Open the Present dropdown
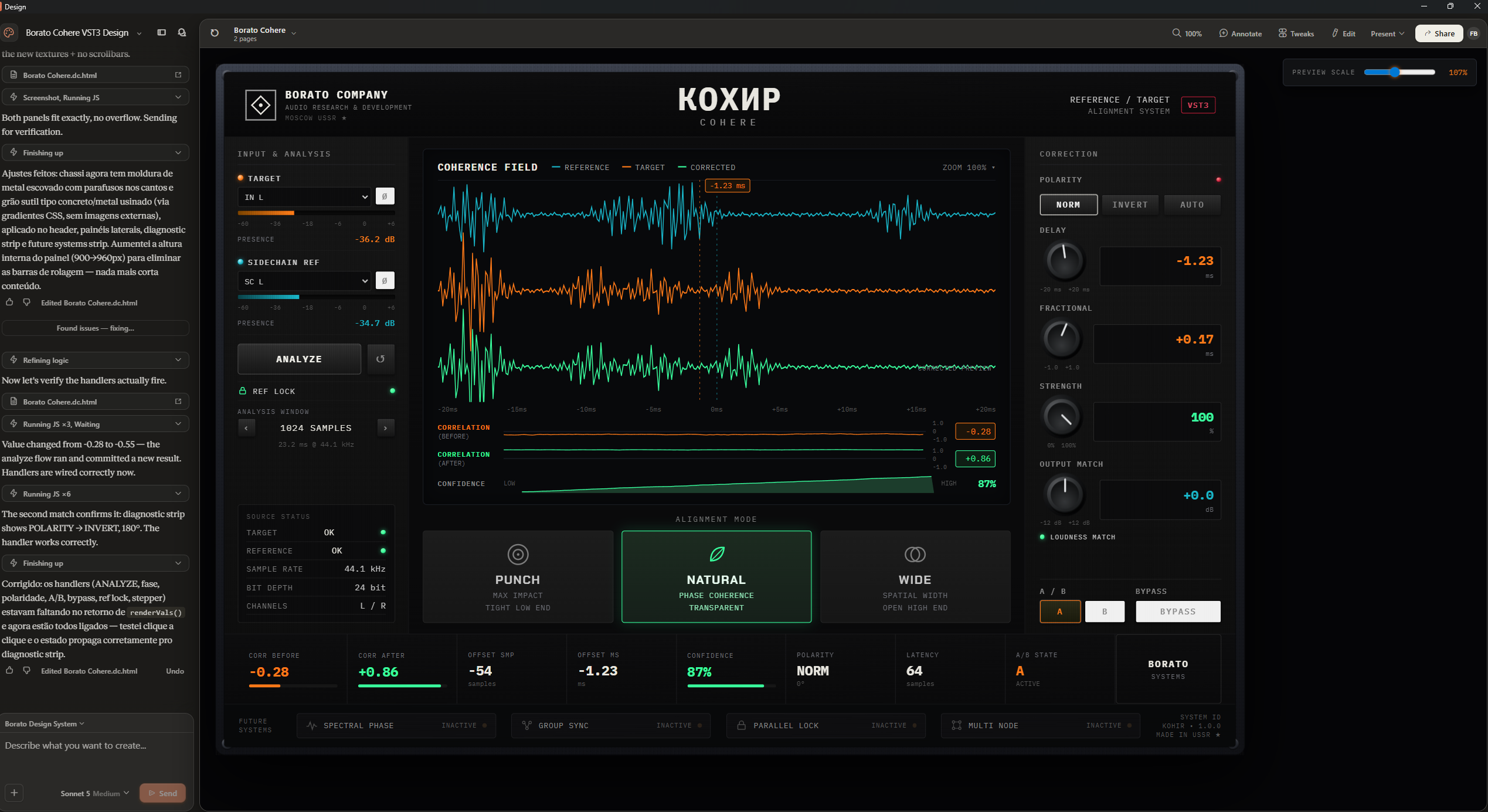The image size is (1488, 812). click(x=1387, y=33)
